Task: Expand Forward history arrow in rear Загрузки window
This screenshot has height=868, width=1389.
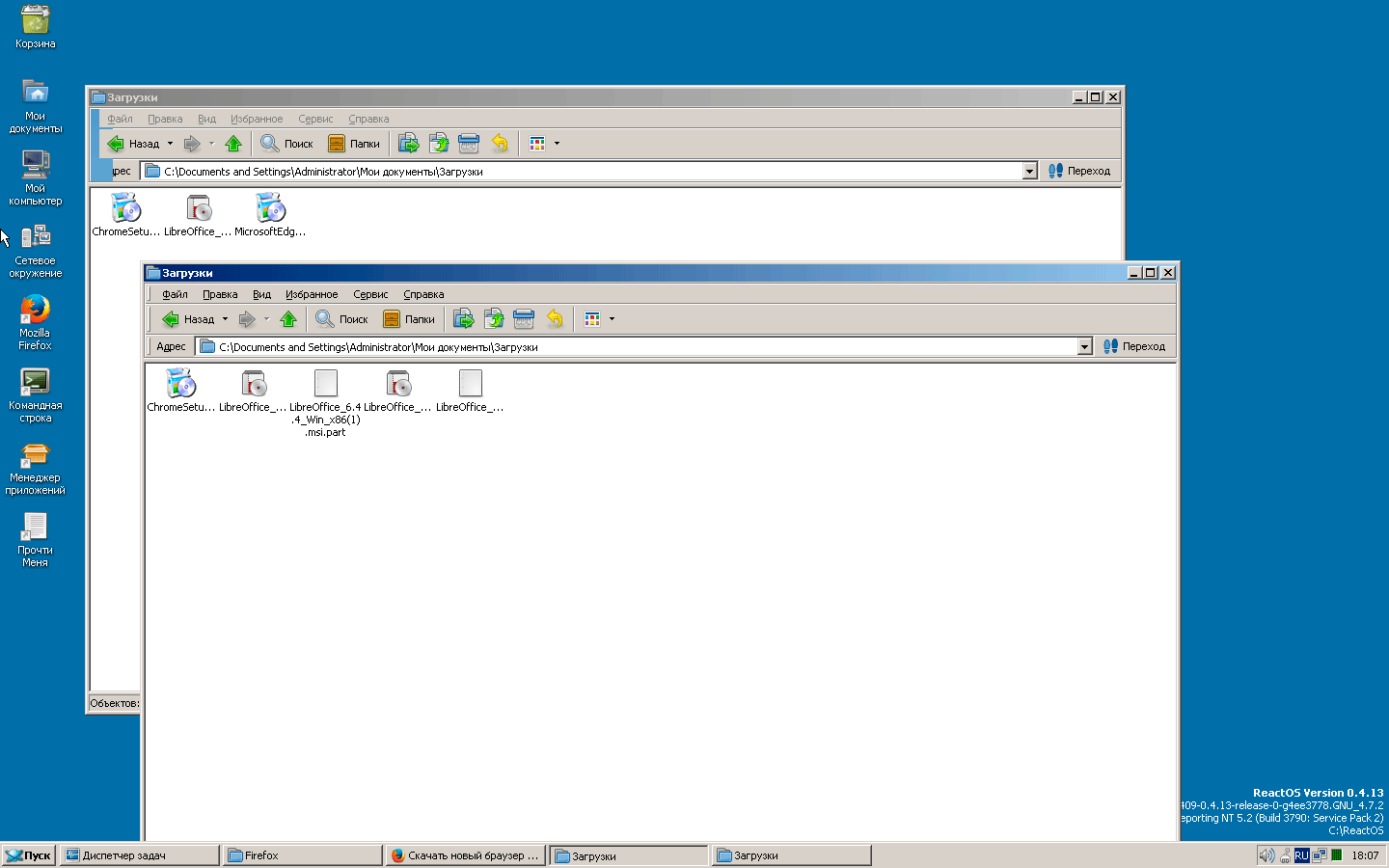Action: tap(211, 144)
